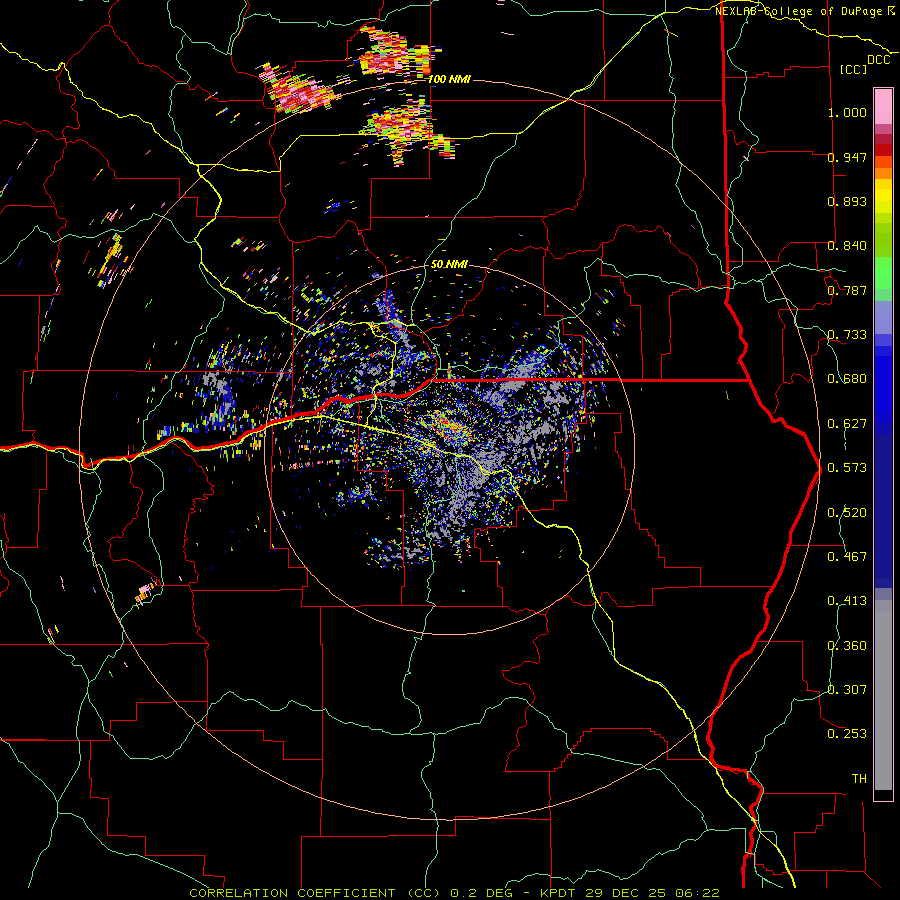Select the 0.947 scale value

[847, 157]
